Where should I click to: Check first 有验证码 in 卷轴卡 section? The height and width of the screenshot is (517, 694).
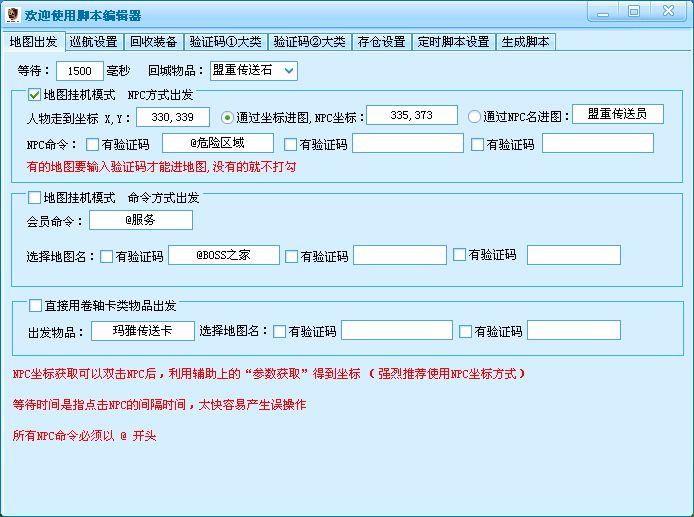[279, 332]
